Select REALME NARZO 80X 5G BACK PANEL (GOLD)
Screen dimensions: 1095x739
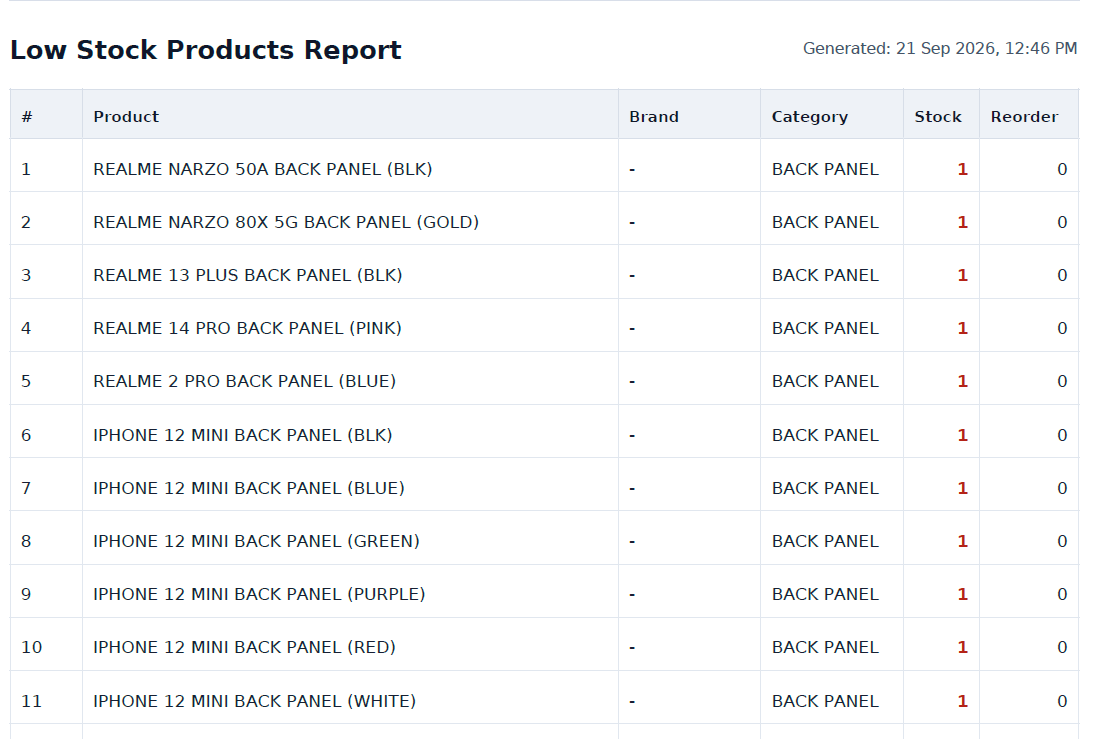point(286,222)
